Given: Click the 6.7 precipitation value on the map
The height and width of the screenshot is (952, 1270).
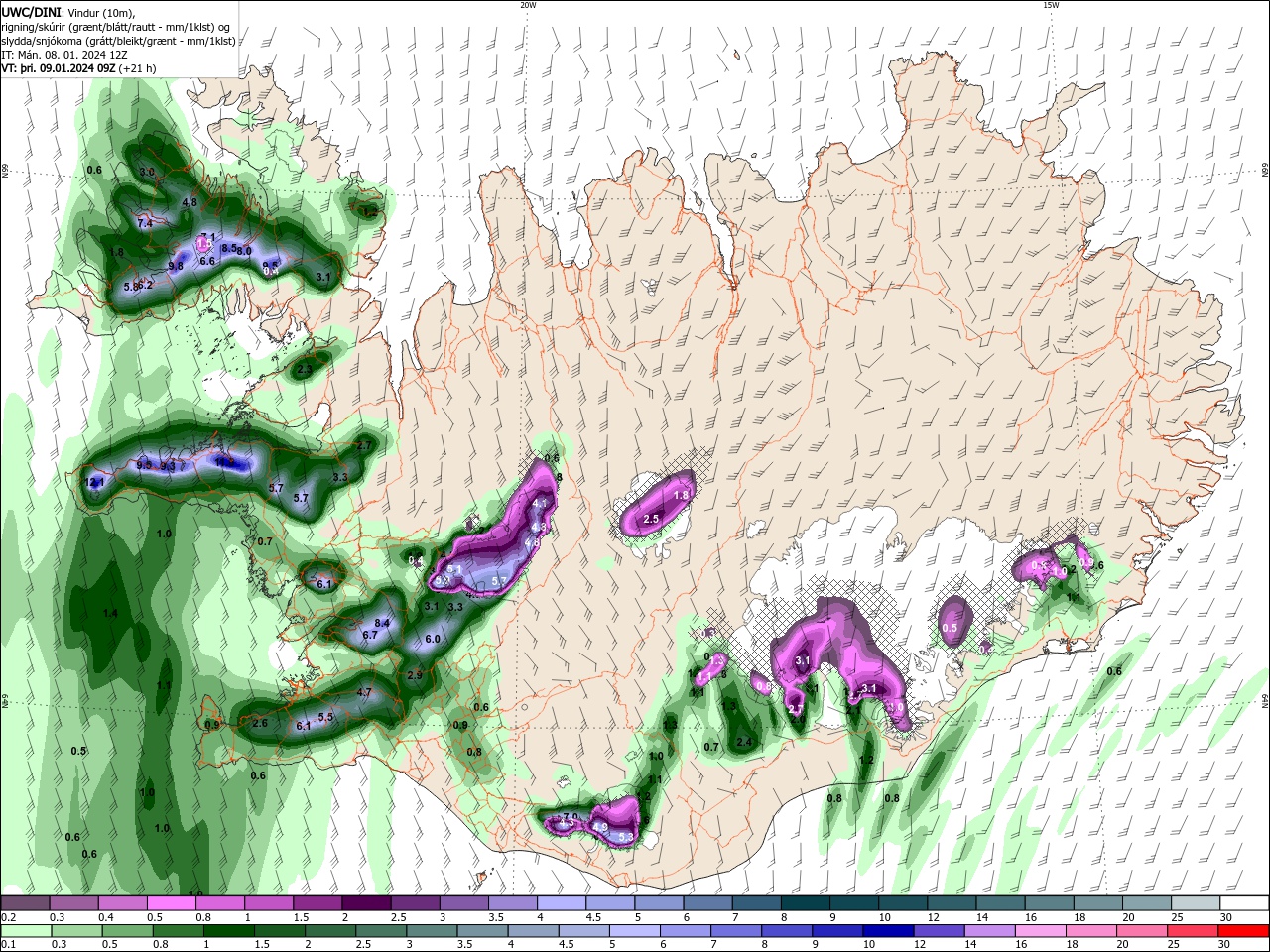Looking at the screenshot, I should coord(370,635).
